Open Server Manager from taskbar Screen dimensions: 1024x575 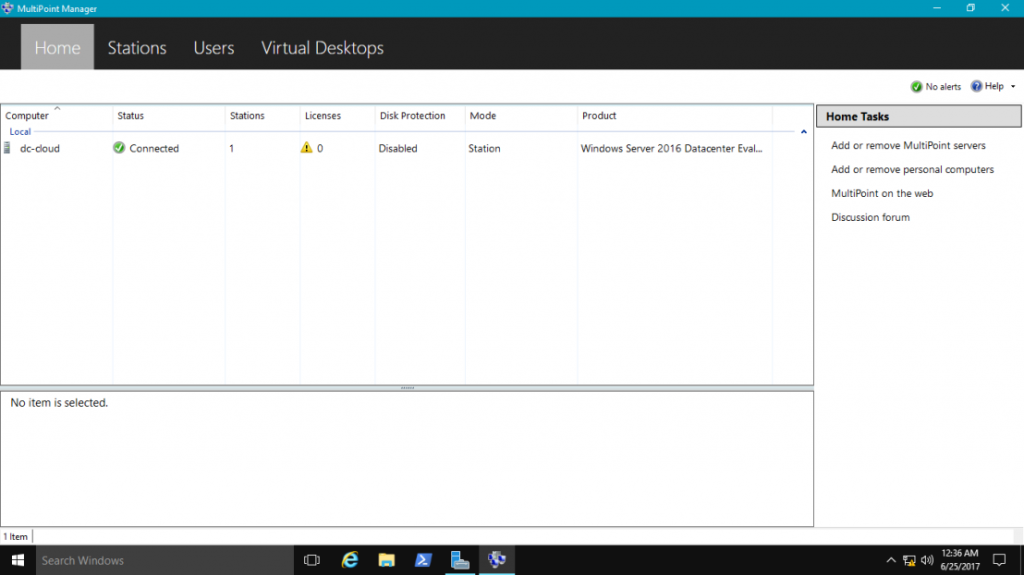[460, 560]
